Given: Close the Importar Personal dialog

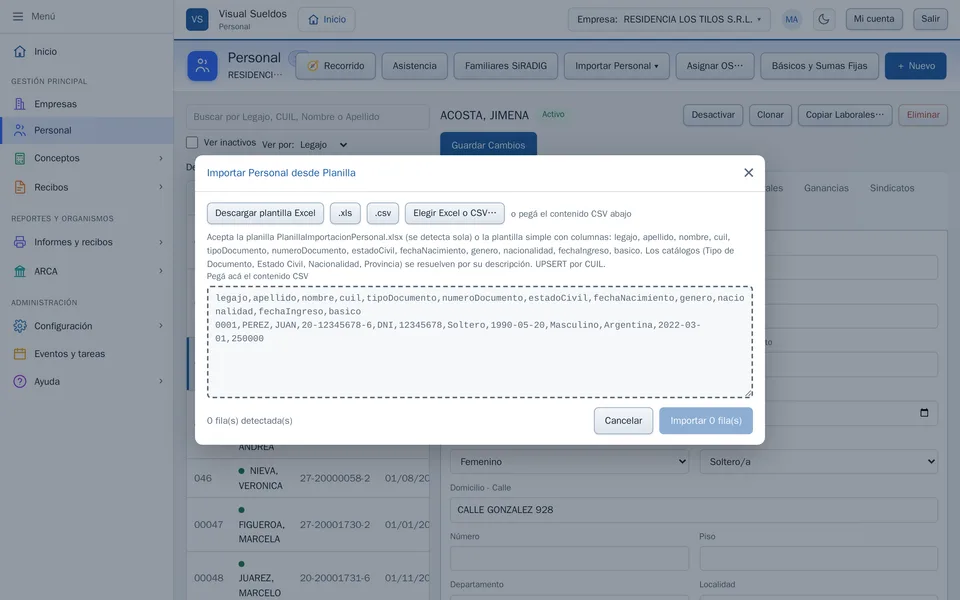Looking at the screenshot, I should click(748, 173).
